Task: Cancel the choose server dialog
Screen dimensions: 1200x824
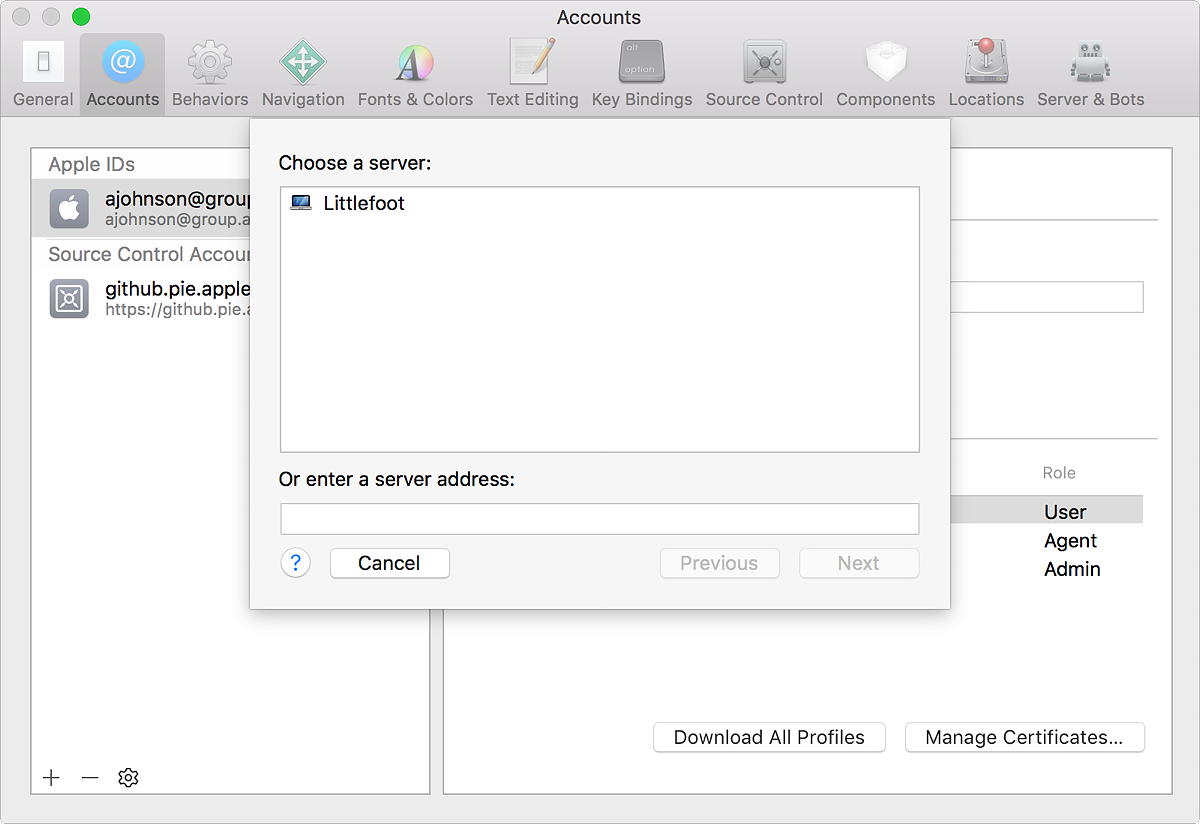Action: tap(389, 563)
